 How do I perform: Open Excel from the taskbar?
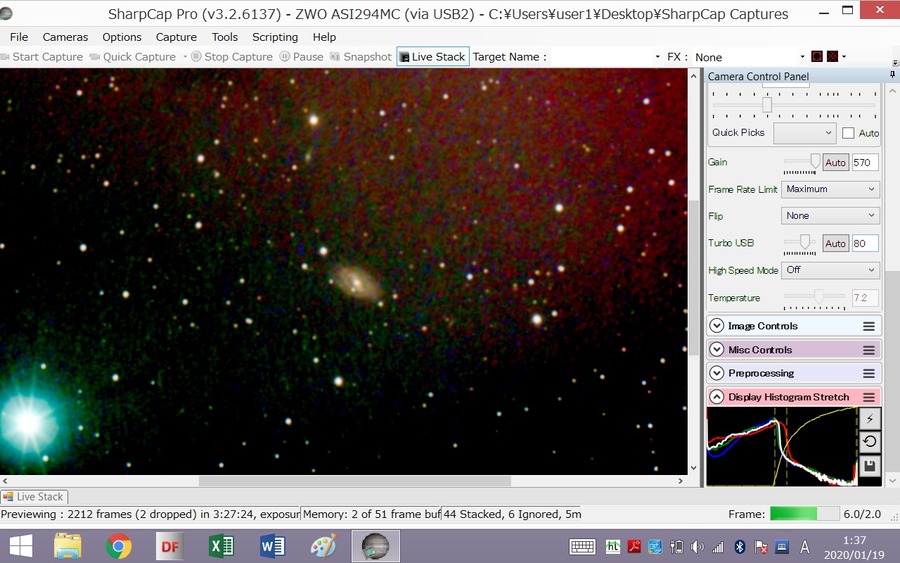tap(221, 546)
